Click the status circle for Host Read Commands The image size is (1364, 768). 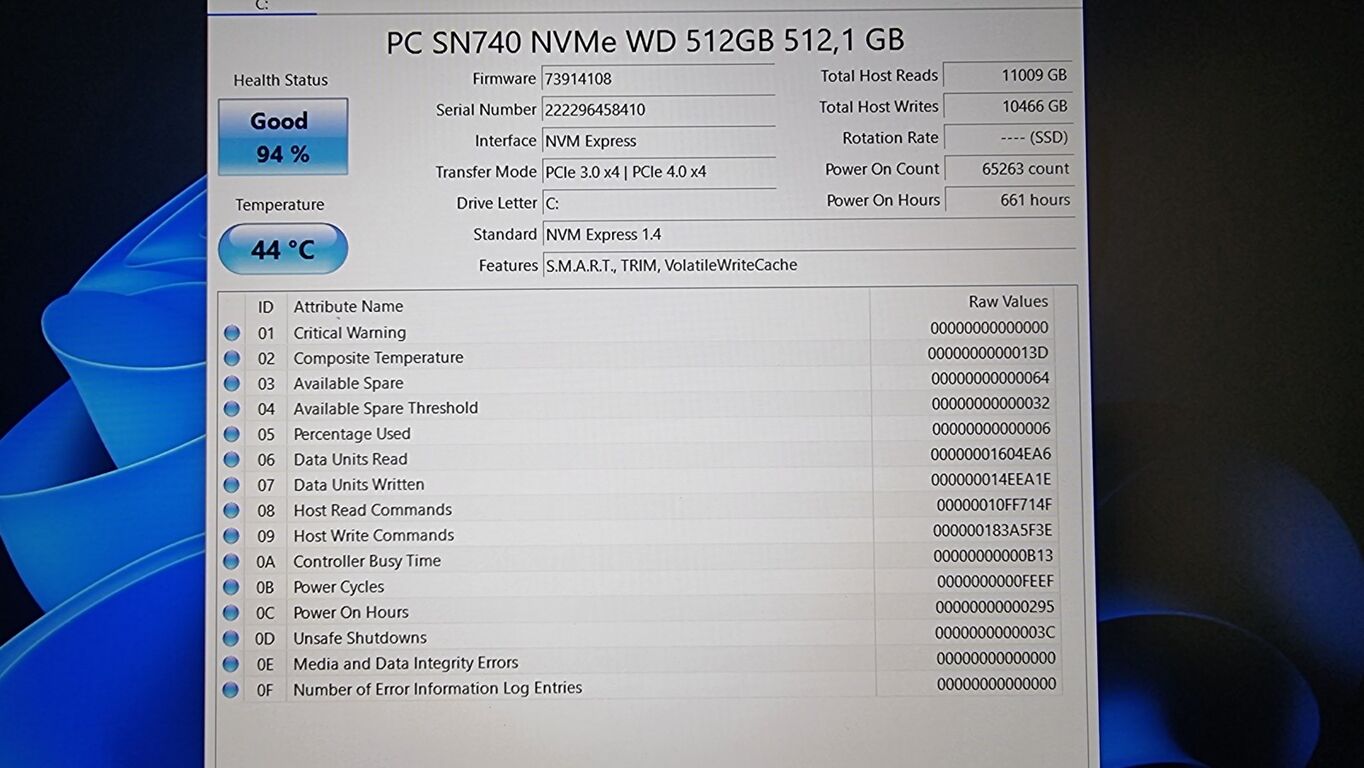(x=232, y=510)
